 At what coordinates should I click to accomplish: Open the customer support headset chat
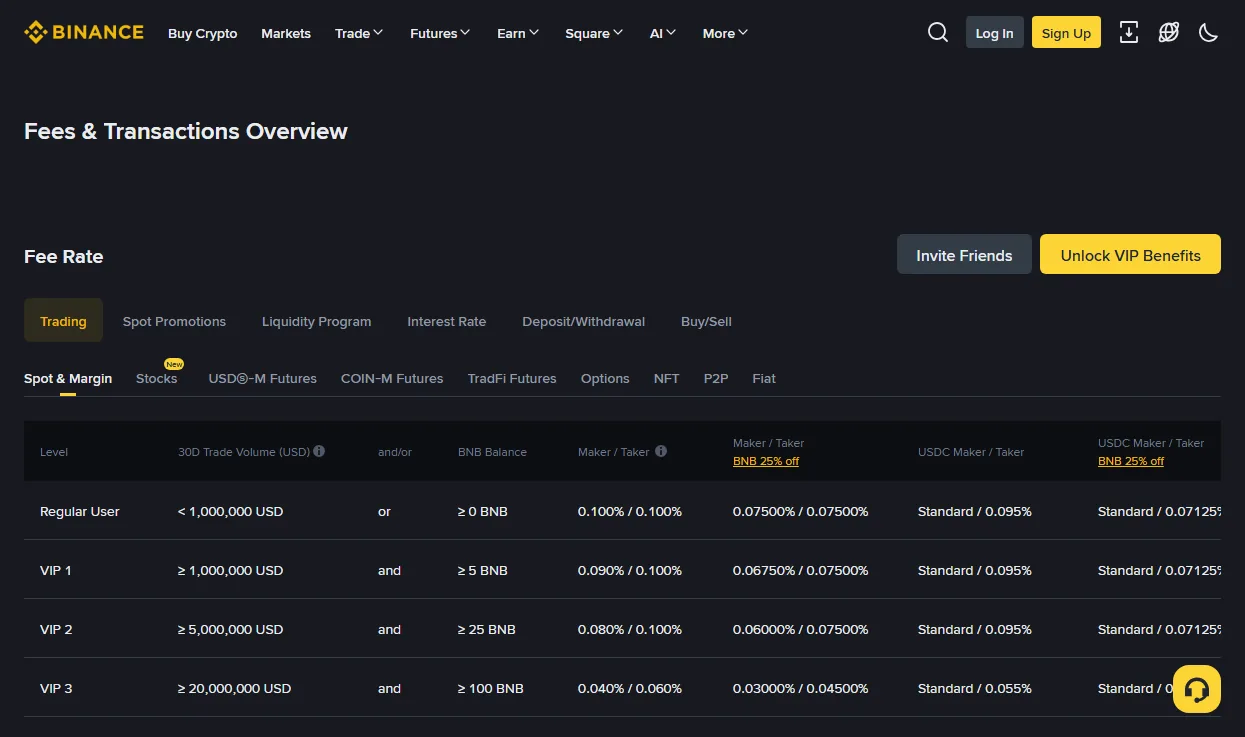click(1197, 689)
